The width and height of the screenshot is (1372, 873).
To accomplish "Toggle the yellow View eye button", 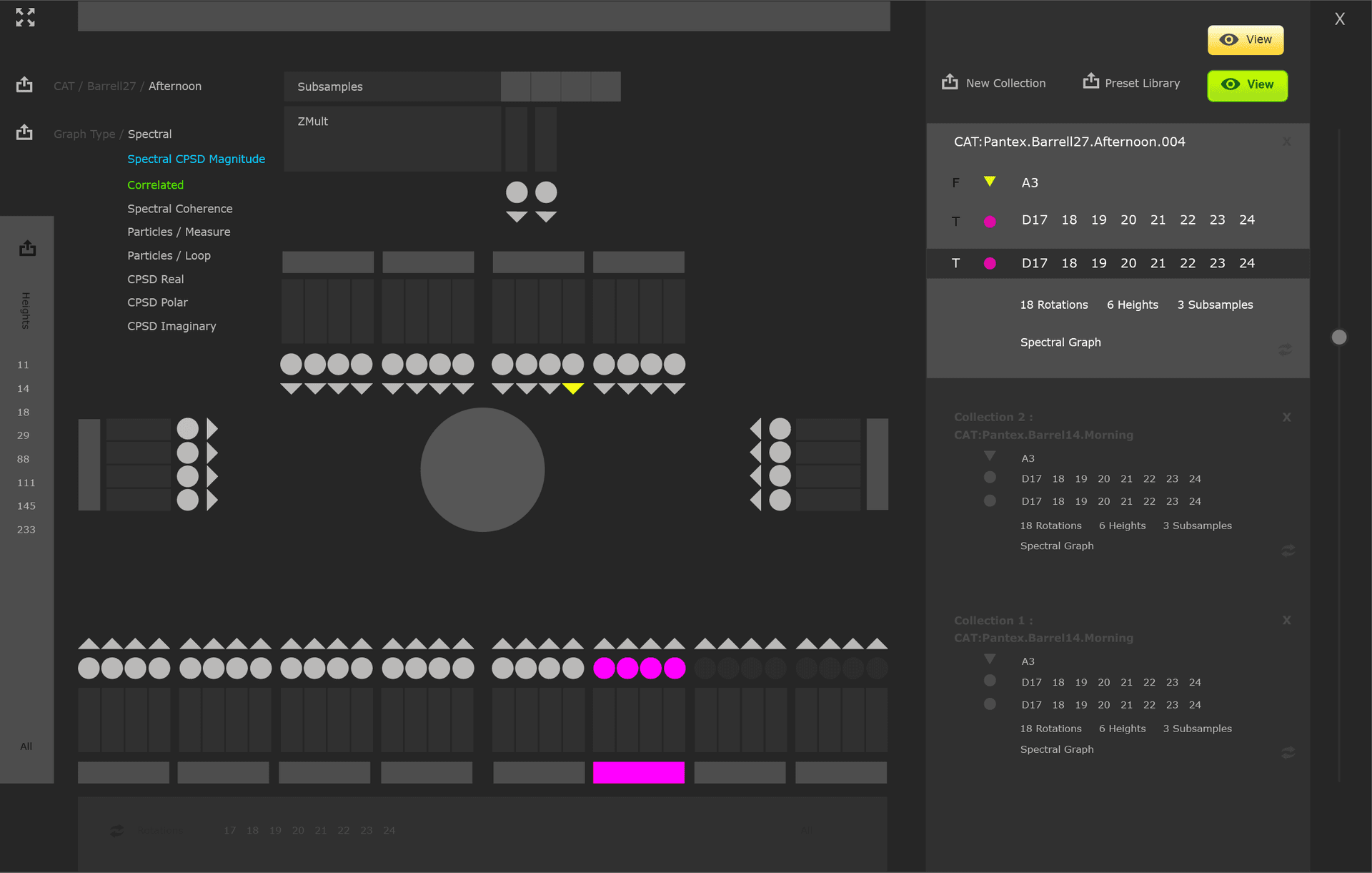I will click(1245, 40).
